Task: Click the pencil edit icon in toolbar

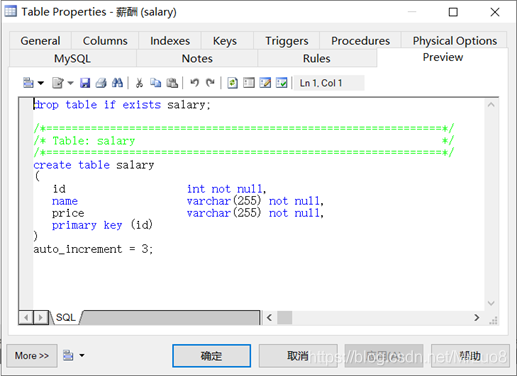Action: click(265, 83)
